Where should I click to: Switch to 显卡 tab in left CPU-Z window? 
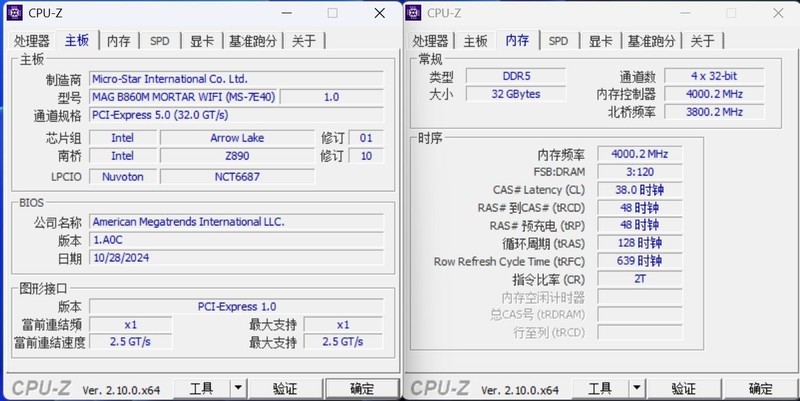[202, 41]
